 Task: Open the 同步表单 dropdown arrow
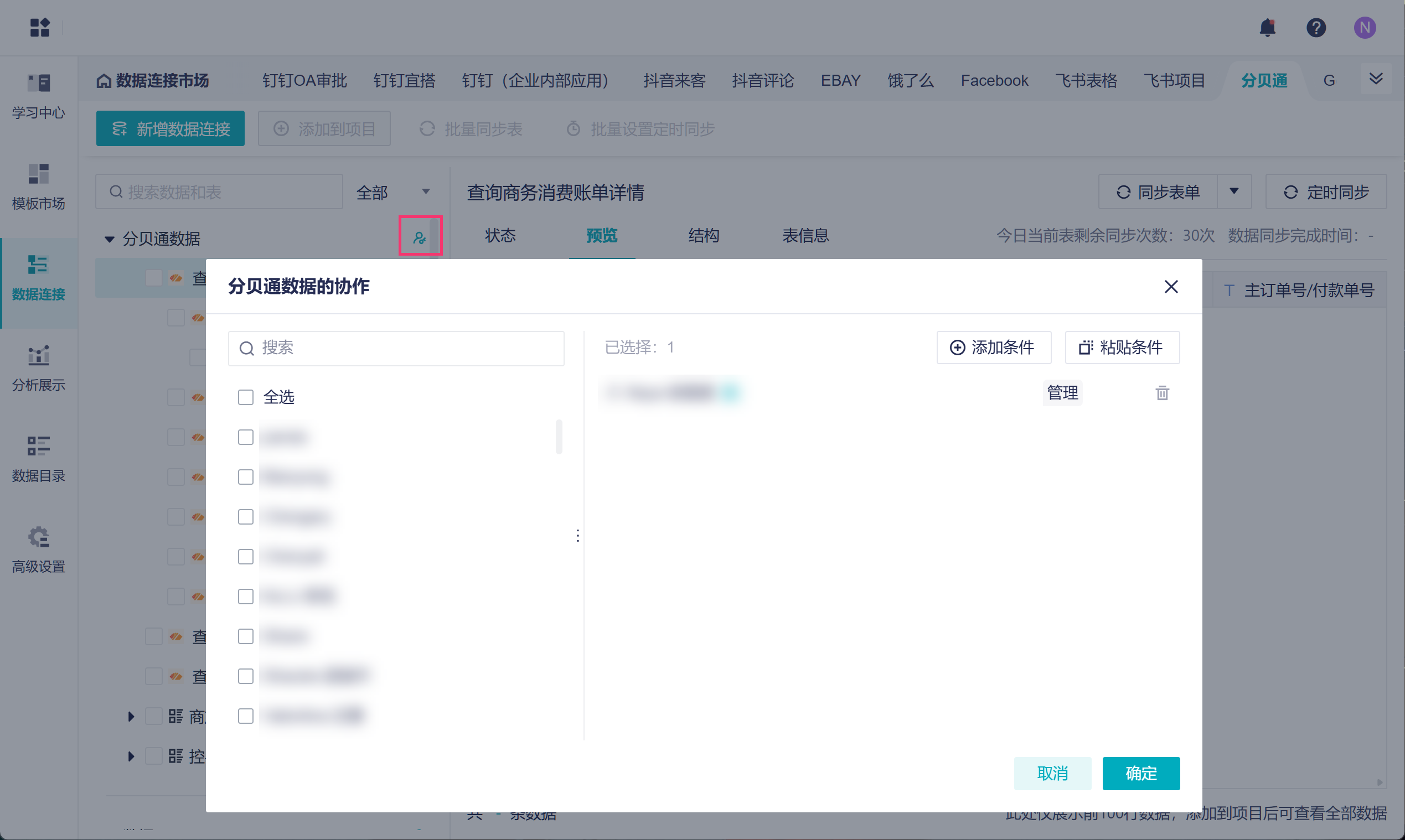1234,192
